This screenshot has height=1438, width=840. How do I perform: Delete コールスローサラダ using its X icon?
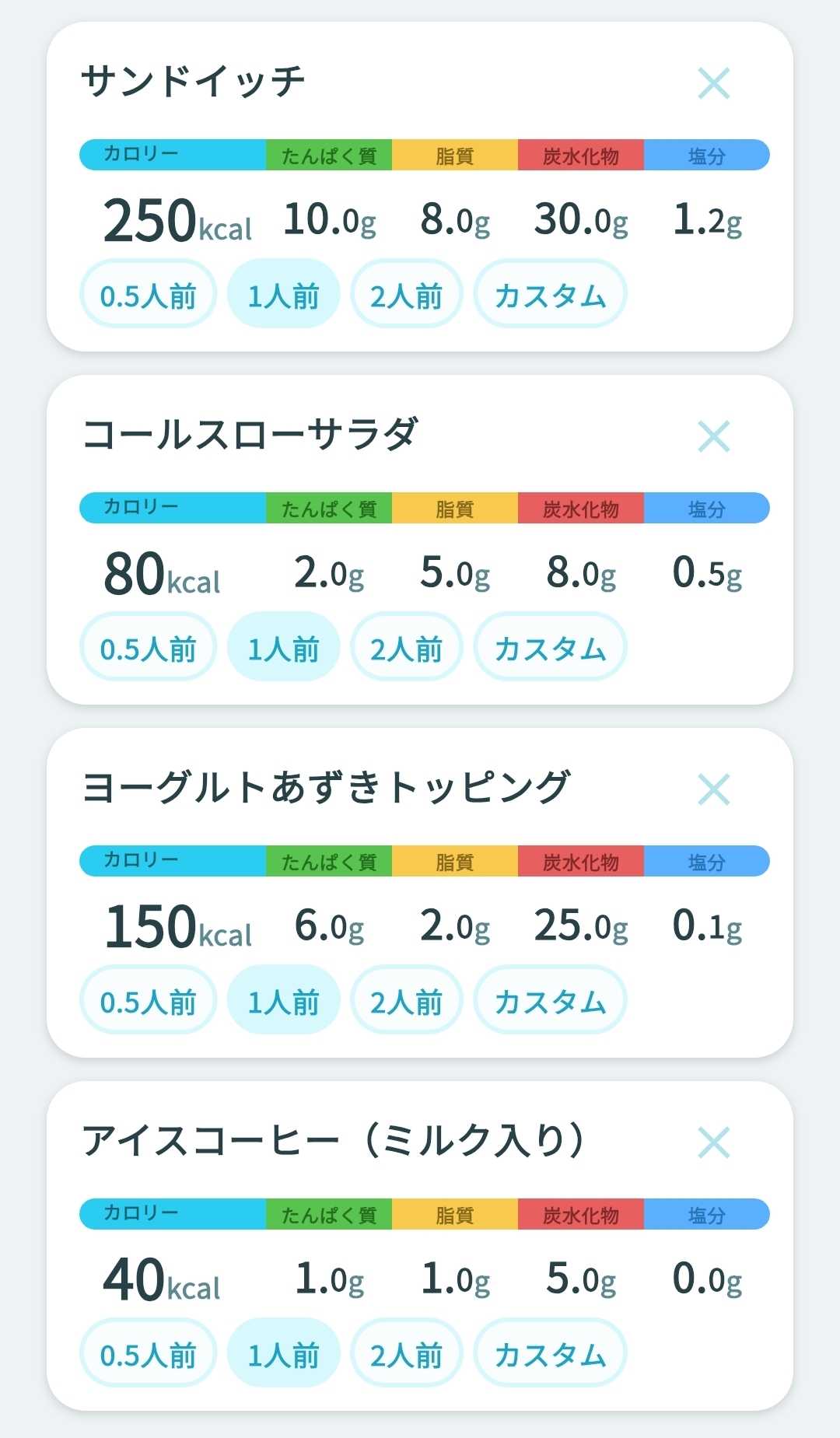pyautogui.click(x=713, y=436)
